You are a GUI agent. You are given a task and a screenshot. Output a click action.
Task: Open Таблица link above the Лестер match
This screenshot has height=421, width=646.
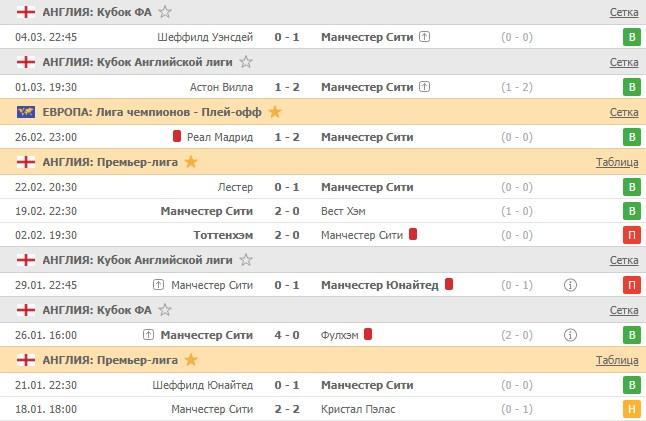[x=617, y=162]
